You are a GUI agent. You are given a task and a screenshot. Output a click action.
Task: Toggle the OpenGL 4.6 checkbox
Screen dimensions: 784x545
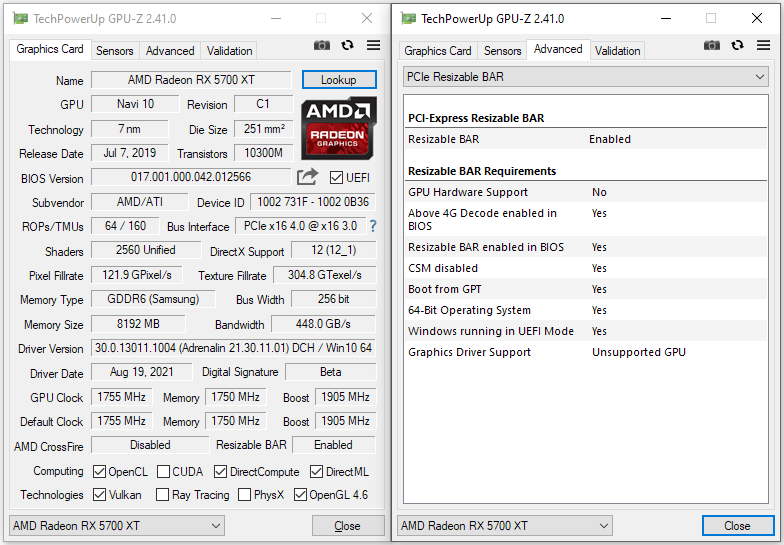click(300, 494)
